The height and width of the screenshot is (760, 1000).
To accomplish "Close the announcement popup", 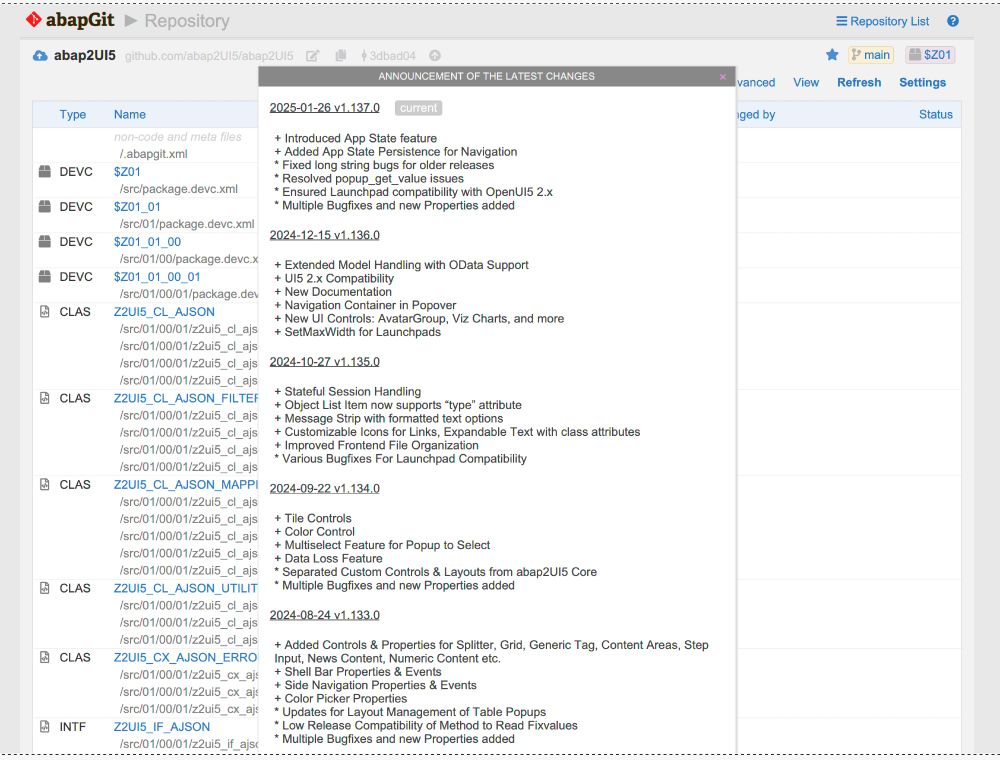I will tap(723, 77).
